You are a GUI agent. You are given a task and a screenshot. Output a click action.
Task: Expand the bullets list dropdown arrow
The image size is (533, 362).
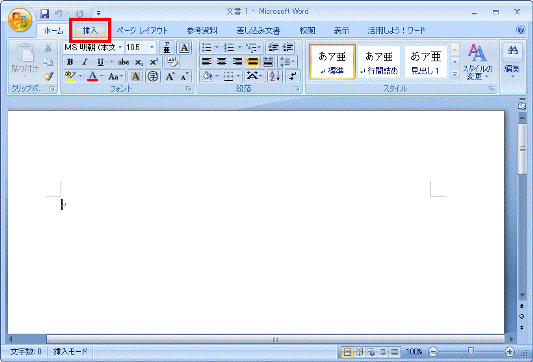(x=217, y=48)
